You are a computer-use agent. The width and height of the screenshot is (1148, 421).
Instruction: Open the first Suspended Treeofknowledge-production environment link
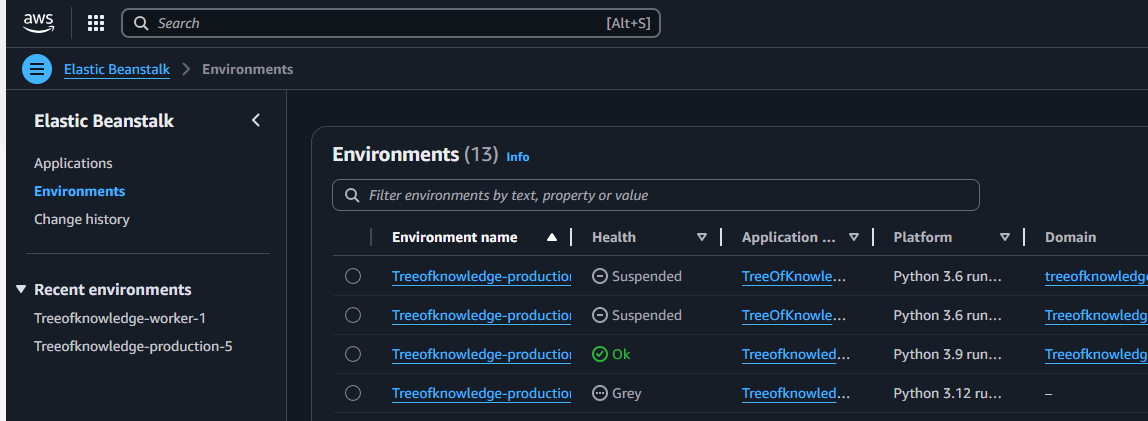(x=482, y=277)
